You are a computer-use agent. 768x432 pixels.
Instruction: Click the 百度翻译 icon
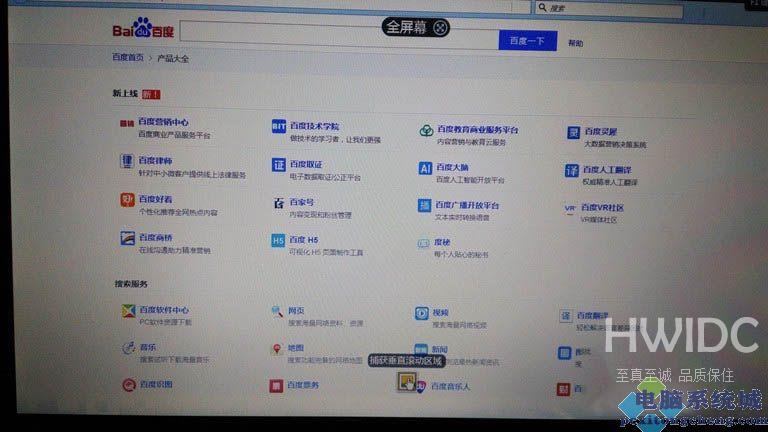pyautogui.click(x=566, y=316)
